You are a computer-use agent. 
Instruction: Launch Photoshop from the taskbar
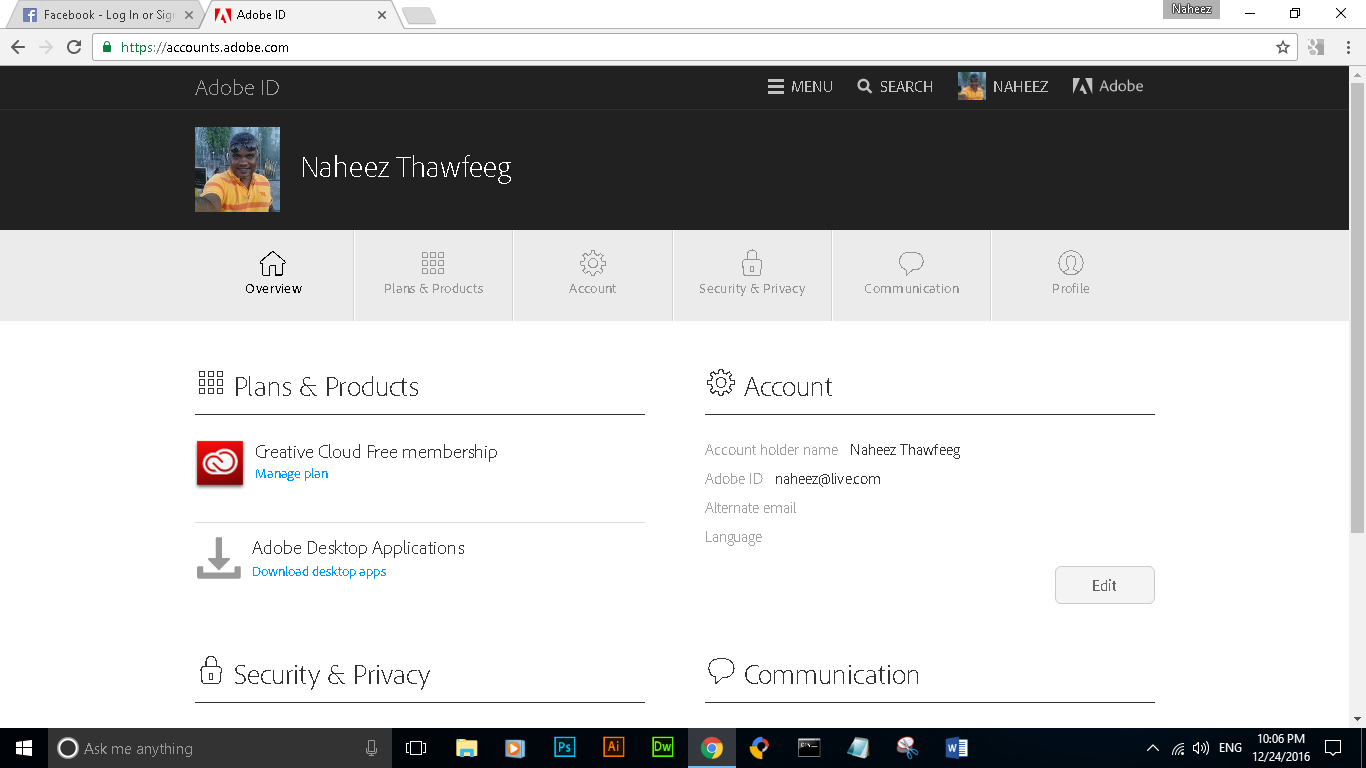point(564,748)
